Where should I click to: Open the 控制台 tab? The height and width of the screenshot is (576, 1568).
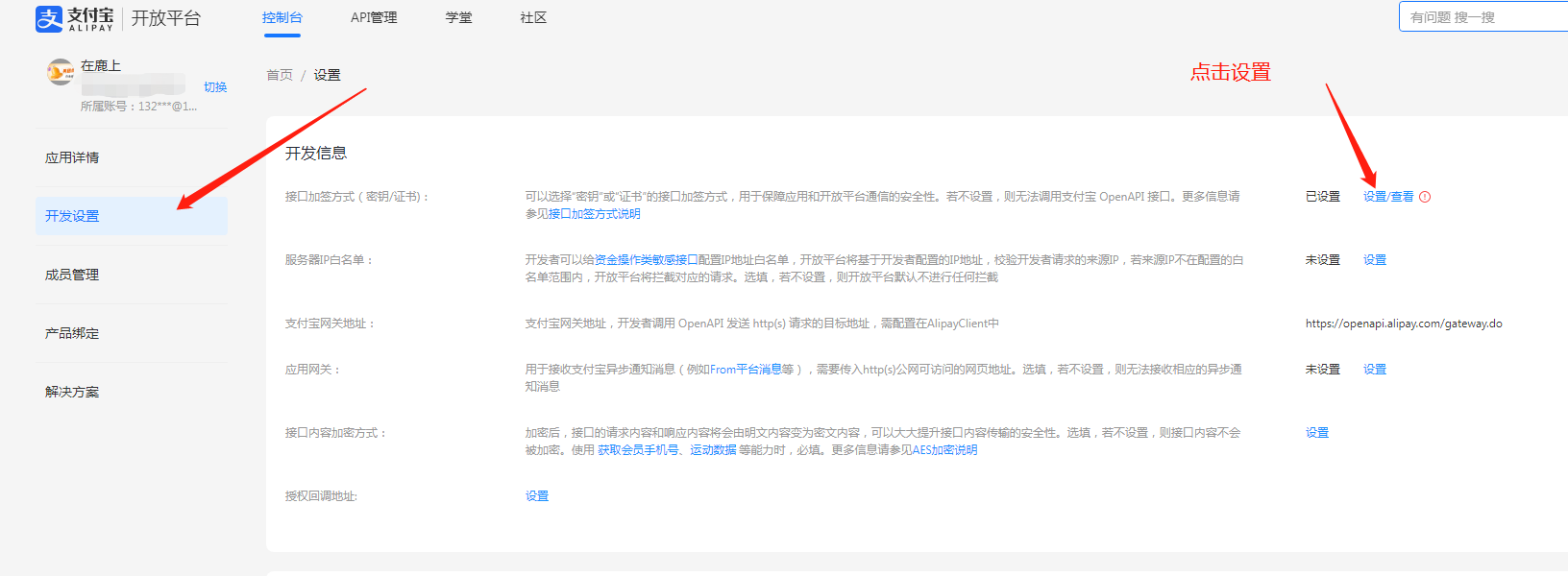[x=282, y=18]
